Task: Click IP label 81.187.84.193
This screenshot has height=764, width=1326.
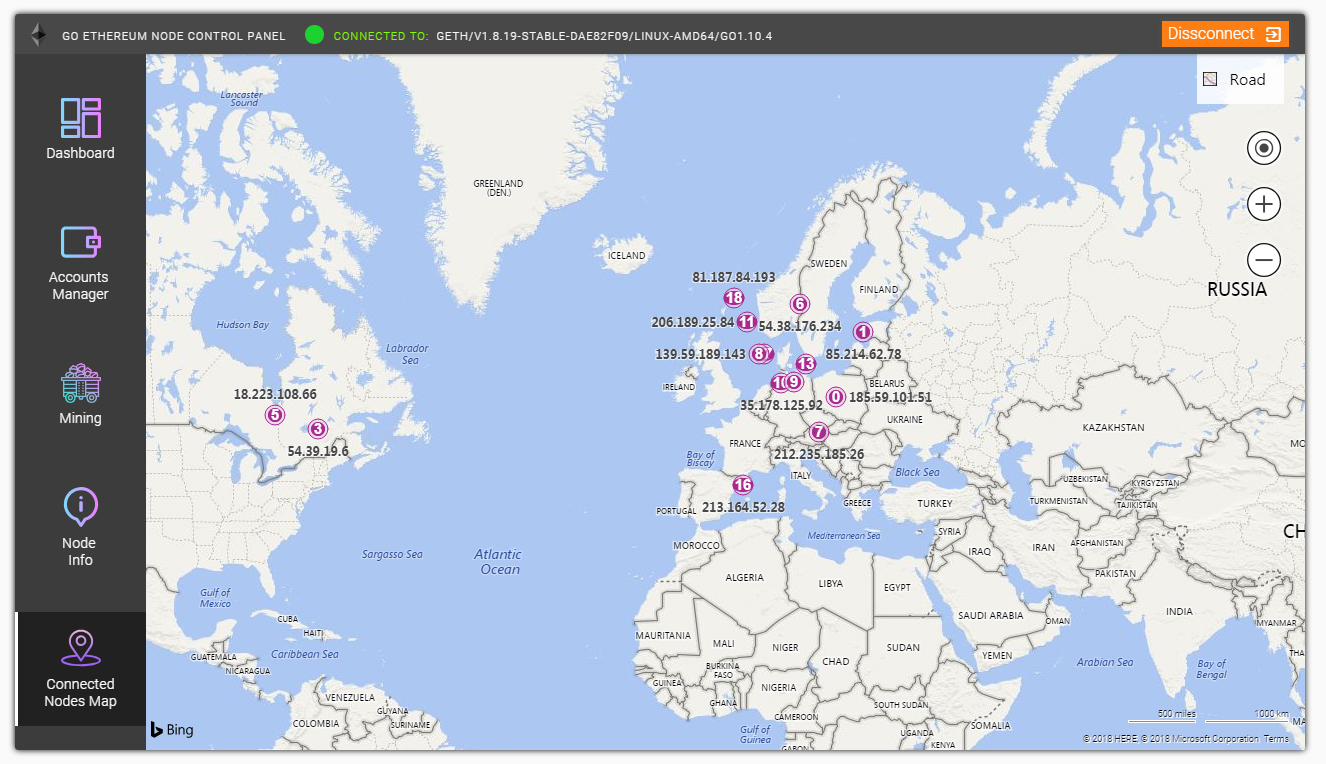Action: coord(734,277)
